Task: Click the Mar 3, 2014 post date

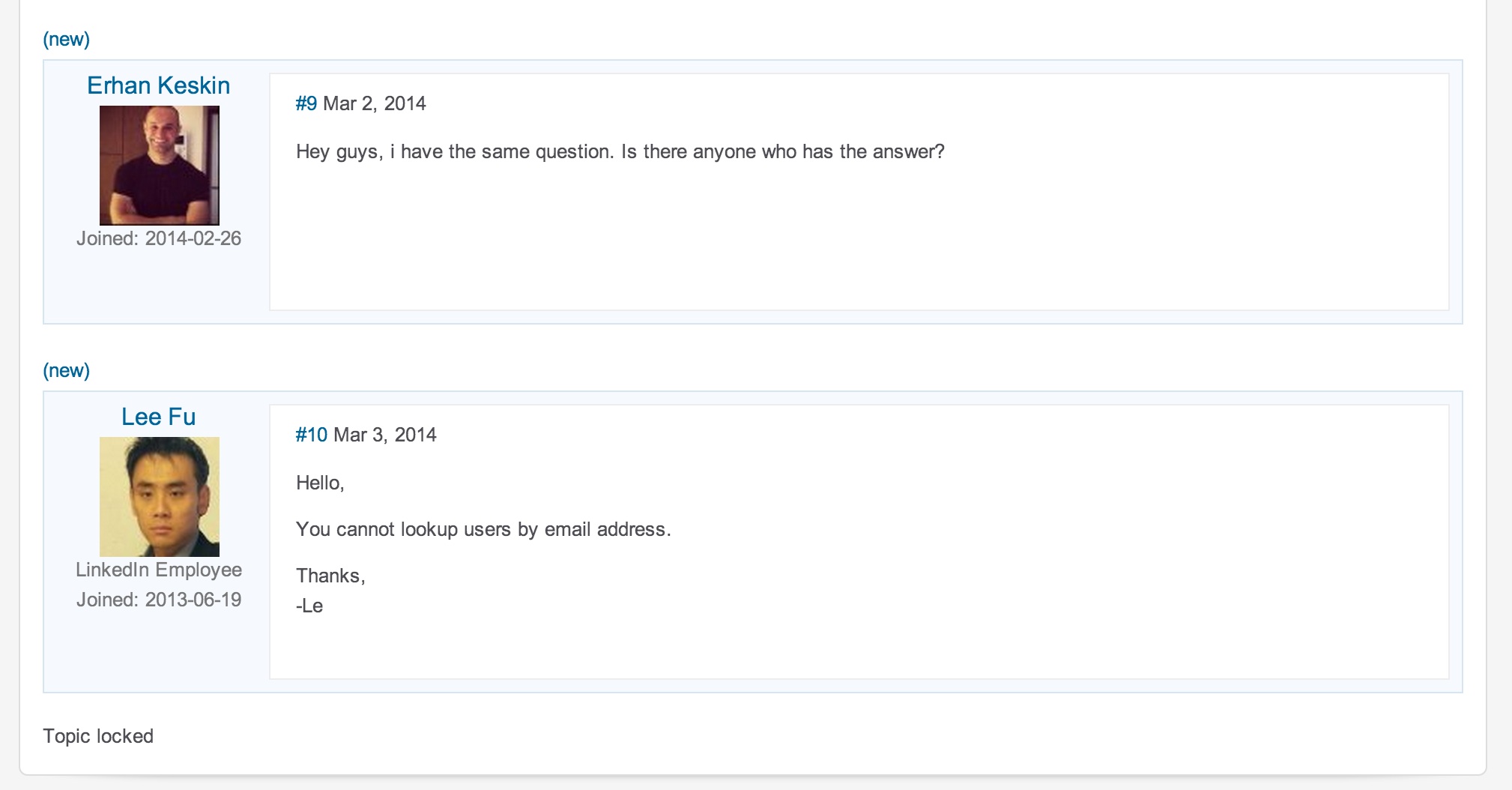Action: (385, 435)
